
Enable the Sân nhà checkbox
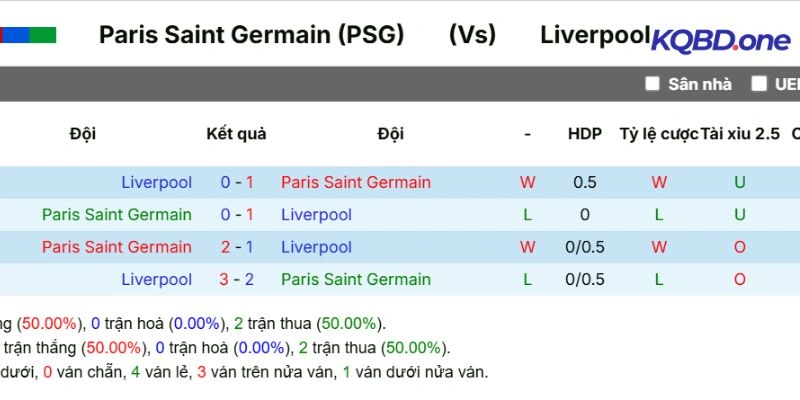pyautogui.click(x=653, y=84)
